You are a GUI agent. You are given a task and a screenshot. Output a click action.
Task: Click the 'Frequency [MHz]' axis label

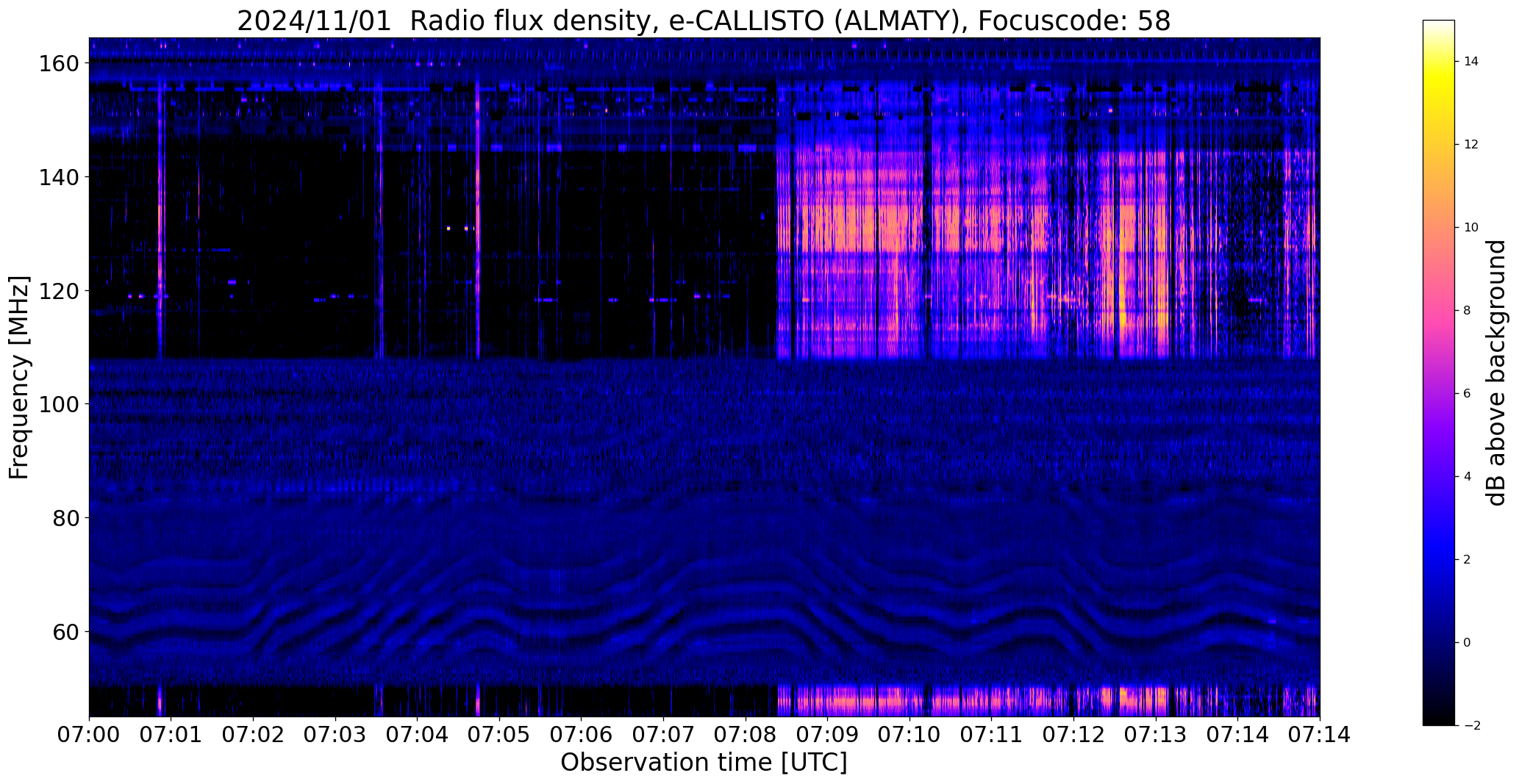click(x=19, y=378)
